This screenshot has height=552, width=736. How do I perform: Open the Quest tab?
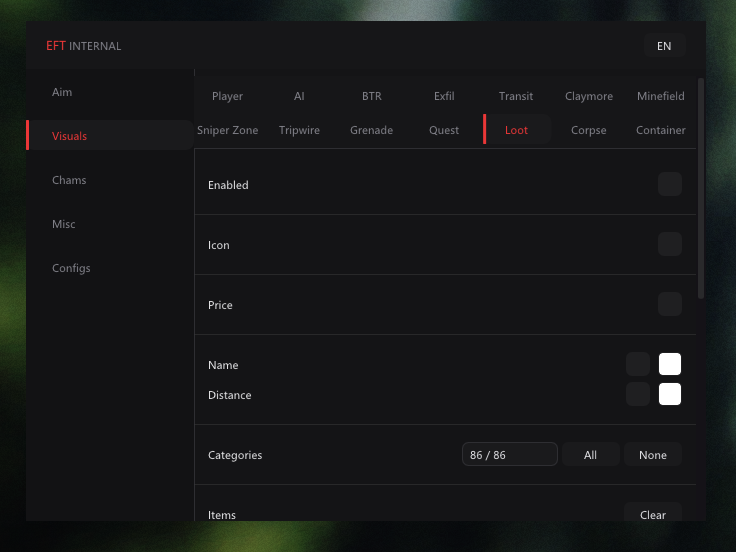click(x=444, y=130)
